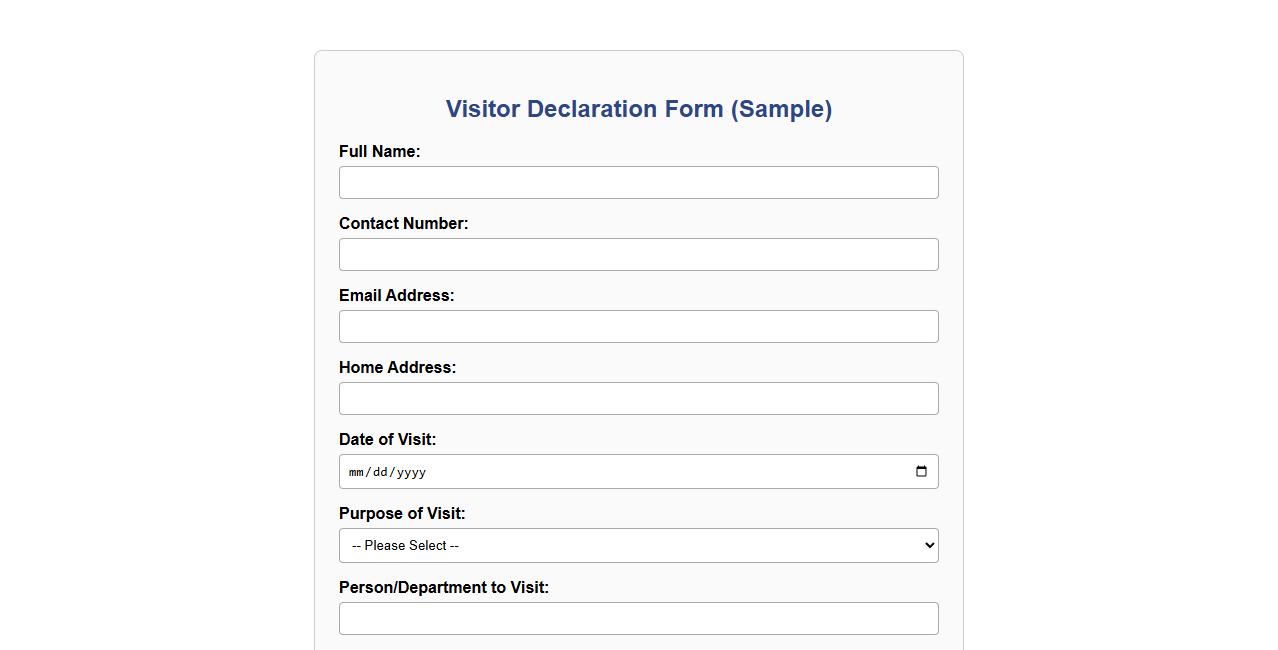Click the Full Name label

(379, 151)
